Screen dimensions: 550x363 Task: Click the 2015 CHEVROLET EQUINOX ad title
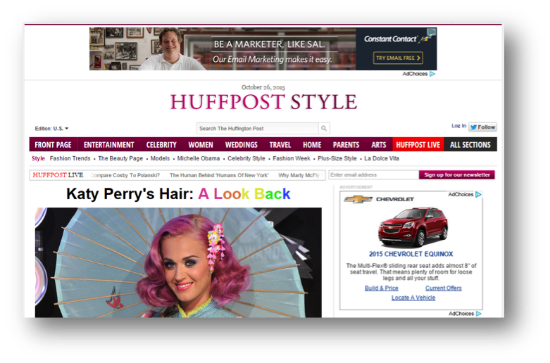[411, 254]
